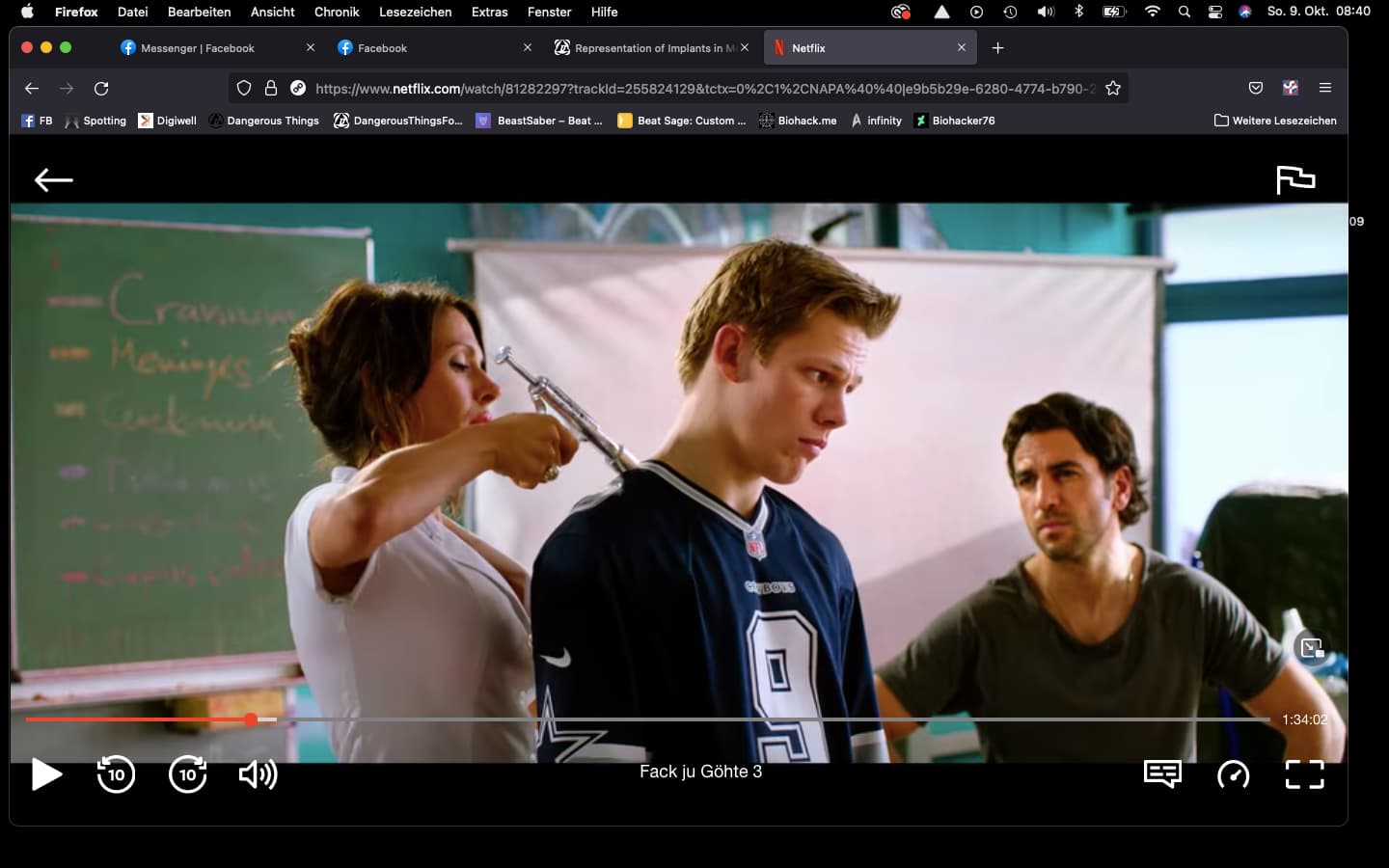
Task: Click the 1:34:02 remaining time label
Action: pyautogui.click(x=1304, y=719)
